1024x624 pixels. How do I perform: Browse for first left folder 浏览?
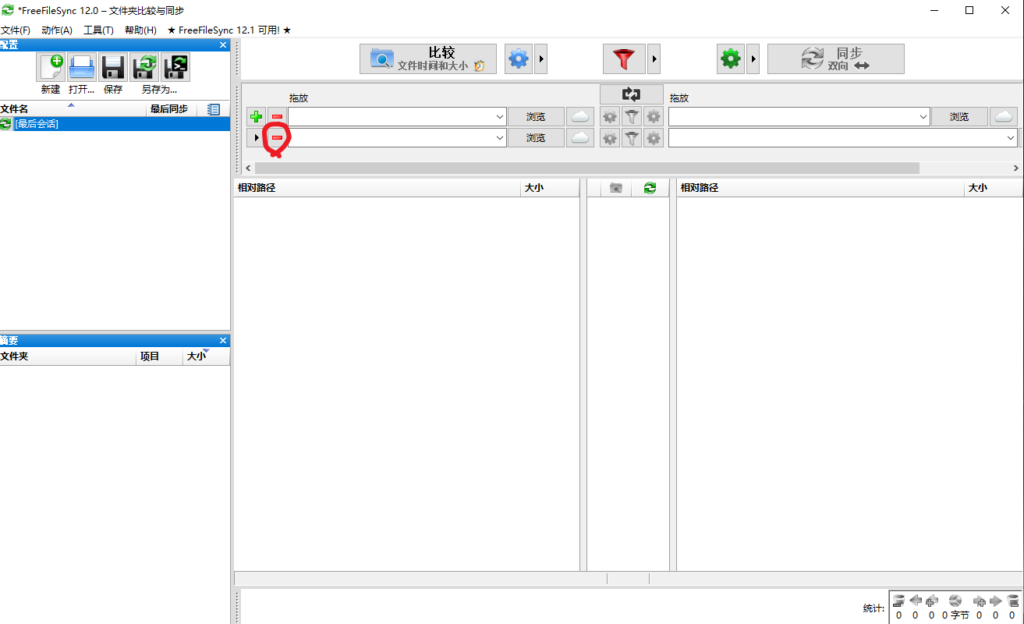coord(536,117)
